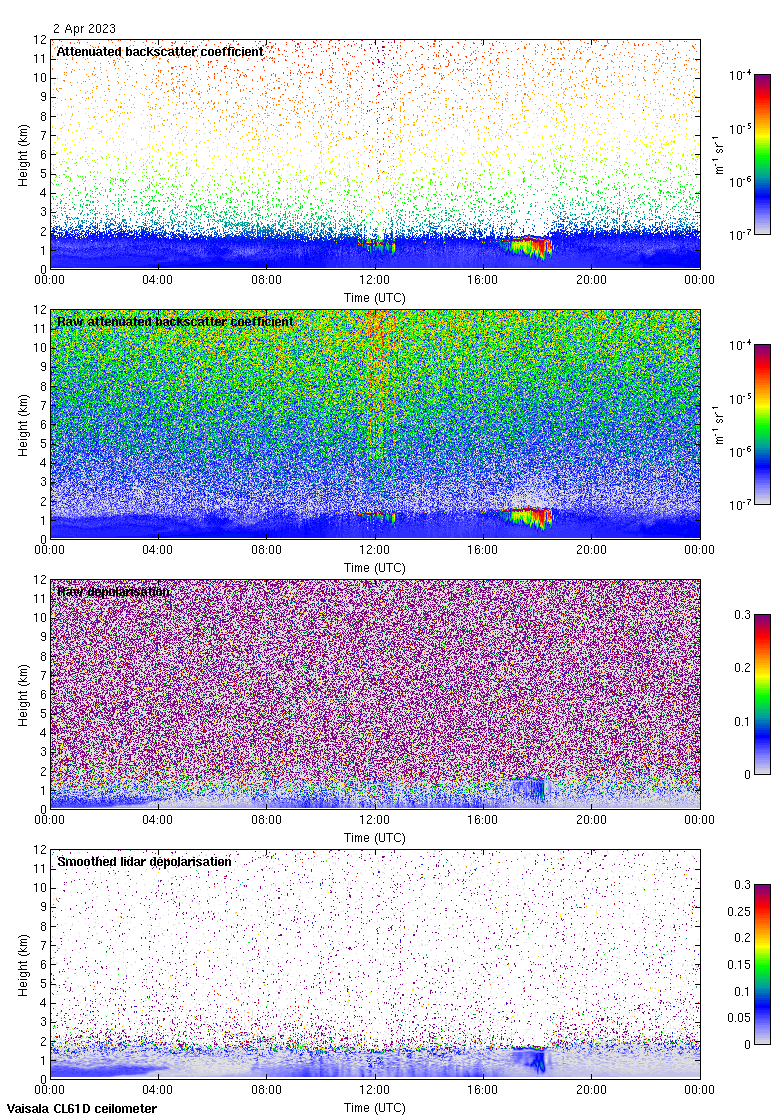Click the "0.05" tick on the smoothed depolarisation colorbar
Image resolution: width=780 pixels, height=1120 pixels.
(x=739, y=1018)
